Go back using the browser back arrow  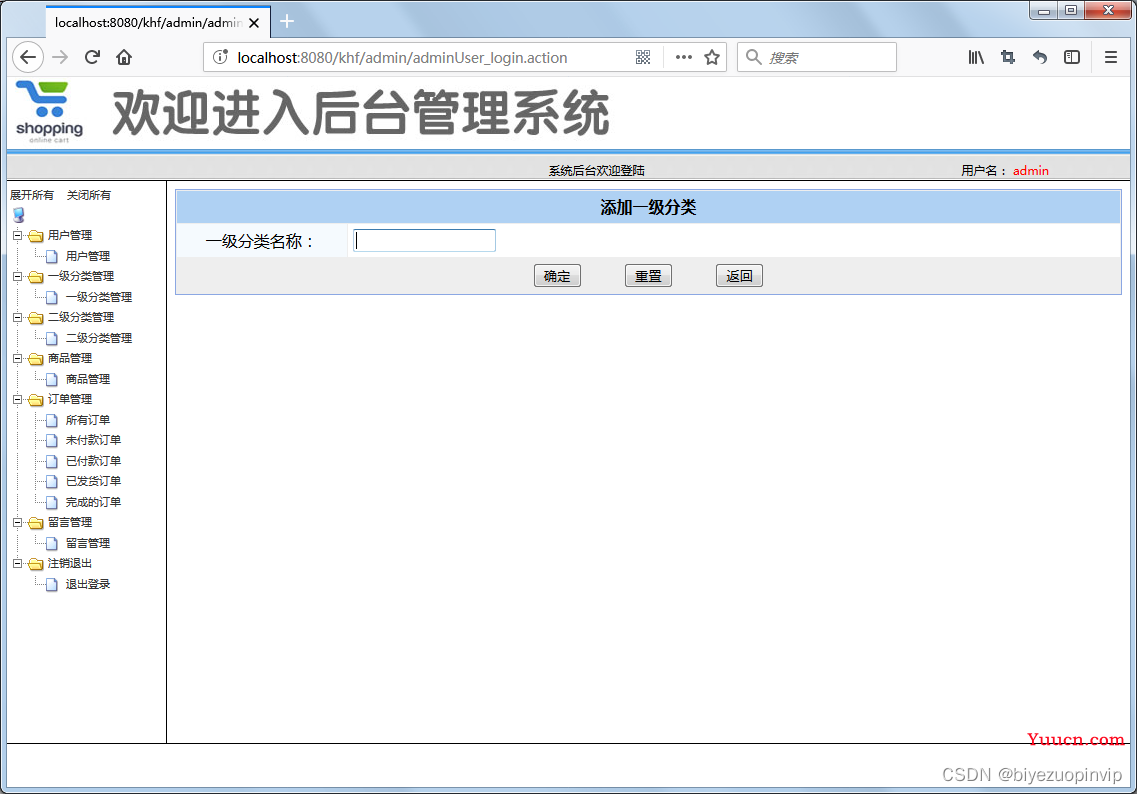coord(28,57)
